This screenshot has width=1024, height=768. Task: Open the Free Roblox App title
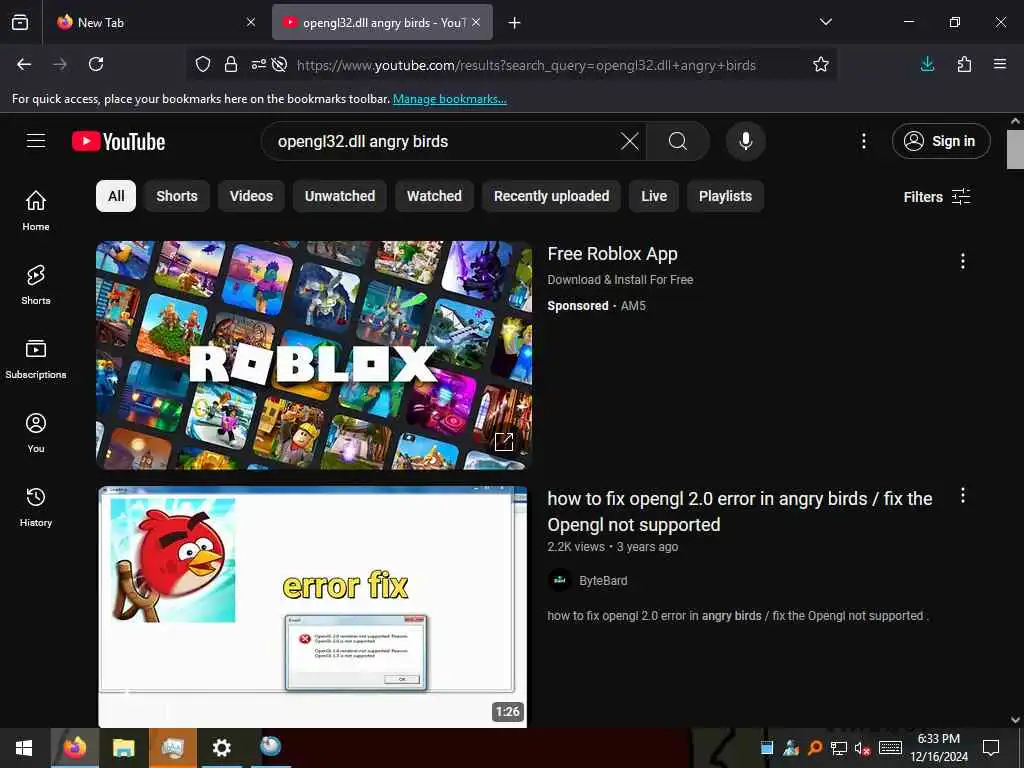[612, 253]
